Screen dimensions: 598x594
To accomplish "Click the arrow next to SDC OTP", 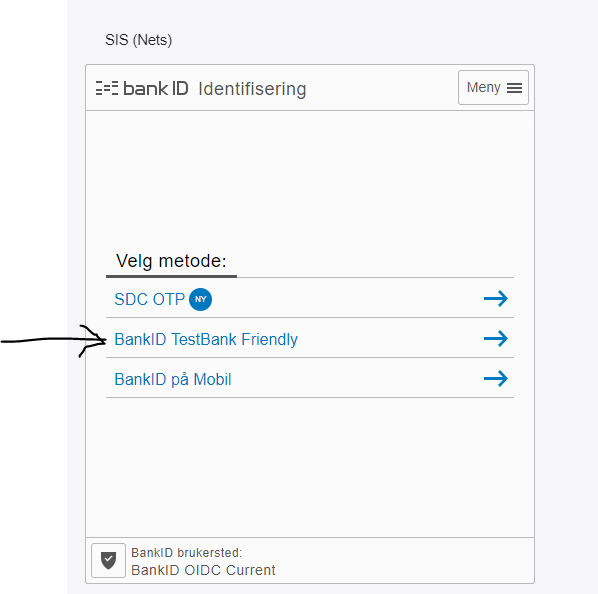I will pyautogui.click(x=496, y=298).
